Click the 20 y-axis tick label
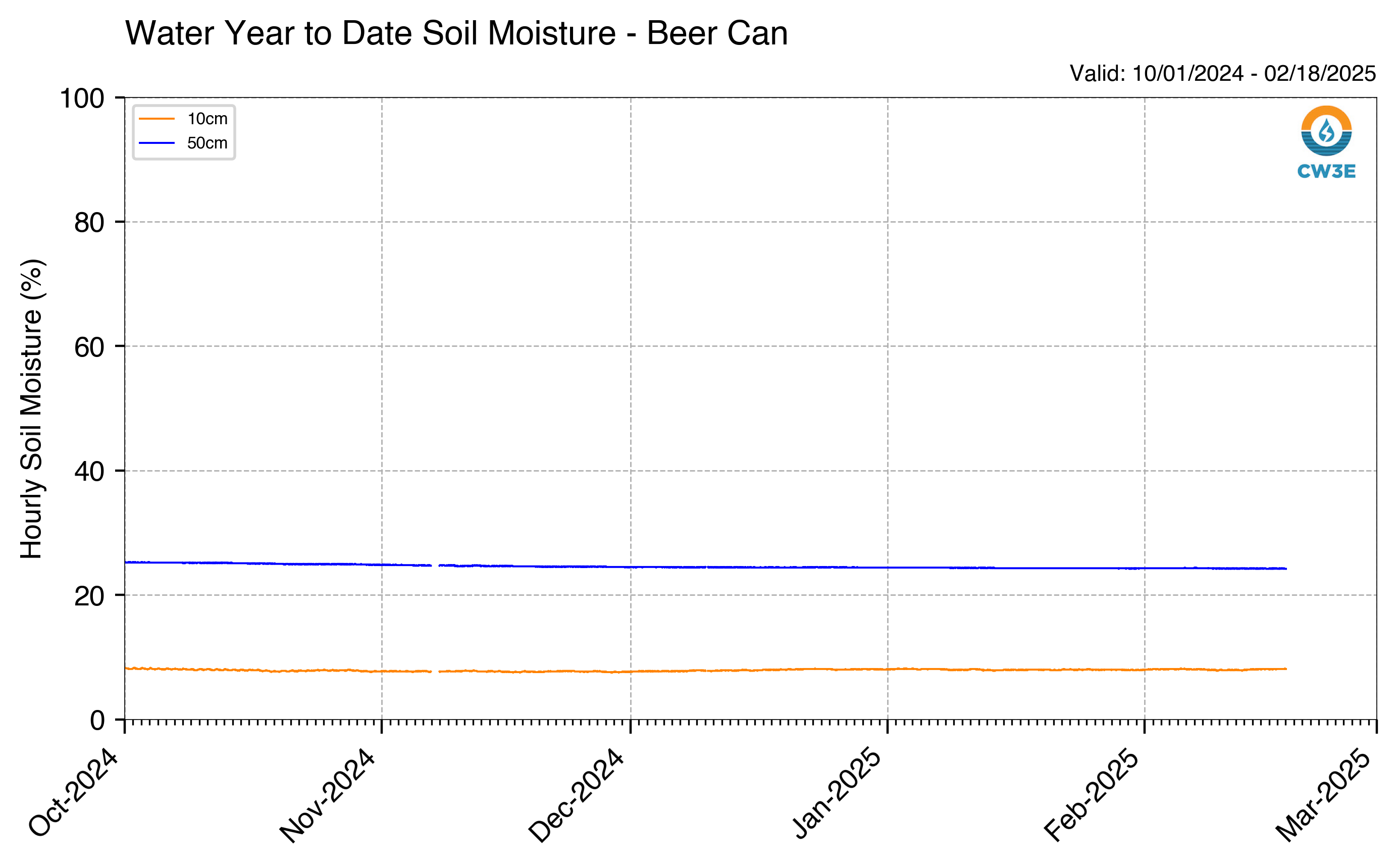Viewport: 1397px width, 868px height. click(89, 596)
